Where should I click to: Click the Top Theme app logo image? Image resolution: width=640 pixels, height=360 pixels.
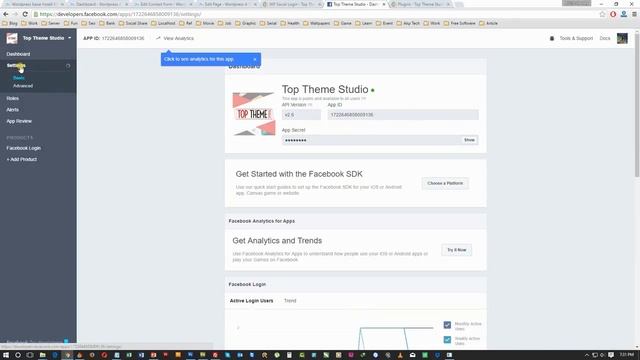(254, 114)
